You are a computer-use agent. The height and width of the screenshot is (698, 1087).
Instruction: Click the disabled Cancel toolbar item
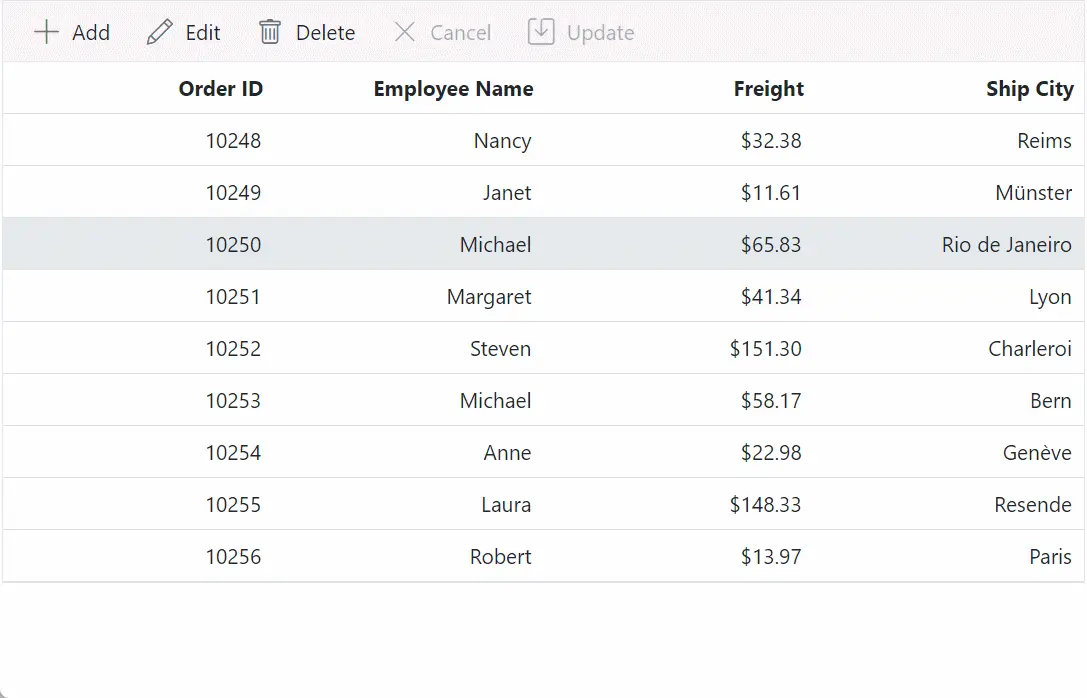[442, 32]
